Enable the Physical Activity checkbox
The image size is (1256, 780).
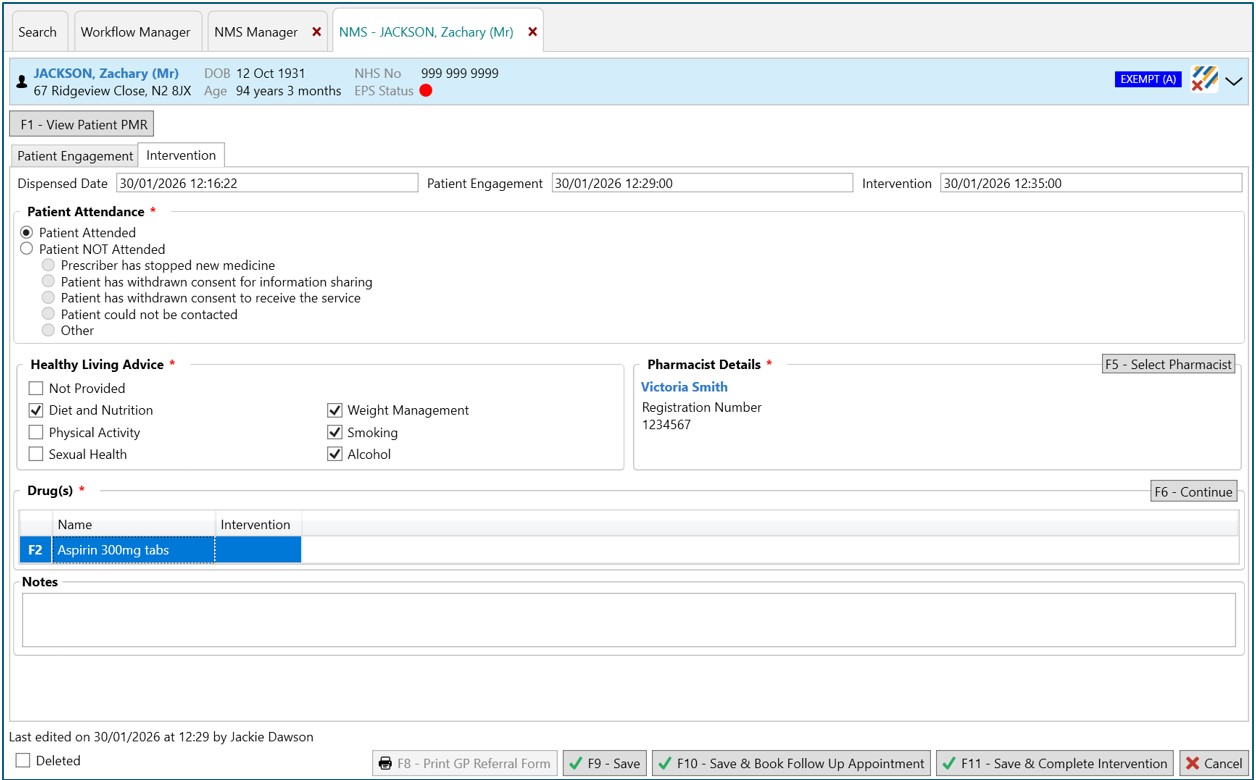(x=36, y=432)
